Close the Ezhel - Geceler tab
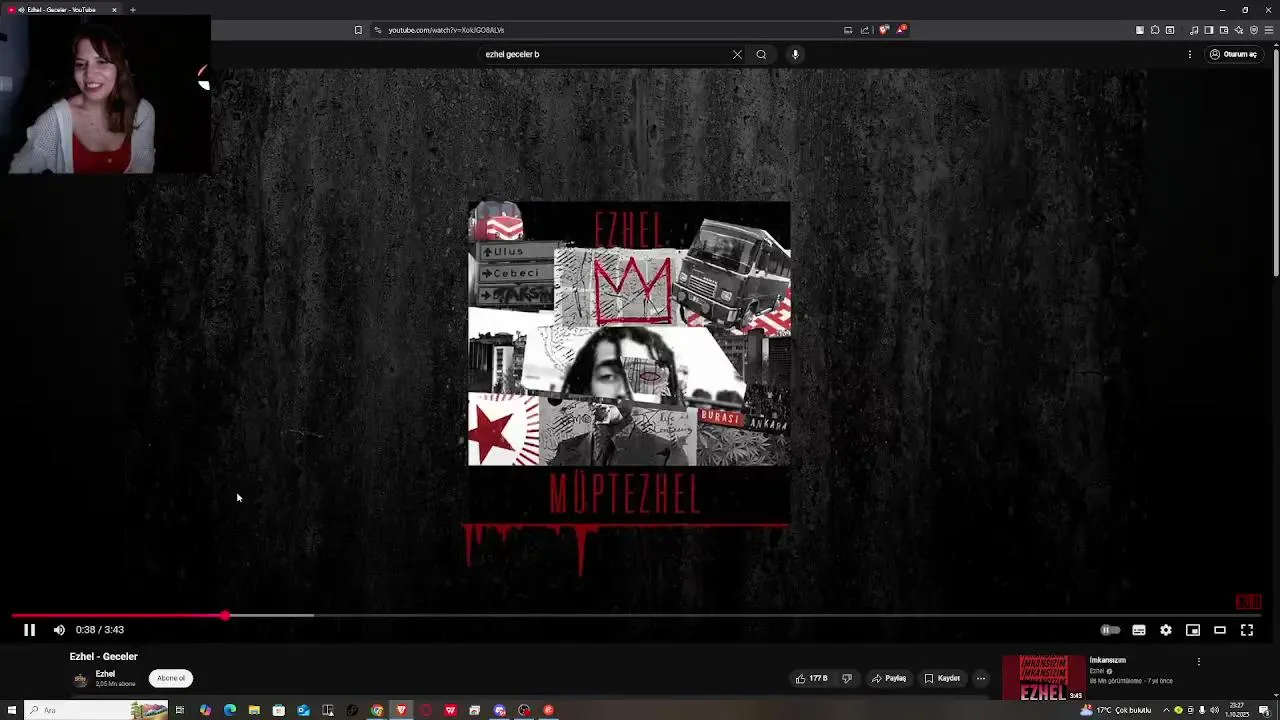Viewport: 1280px width, 720px height. [114, 10]
